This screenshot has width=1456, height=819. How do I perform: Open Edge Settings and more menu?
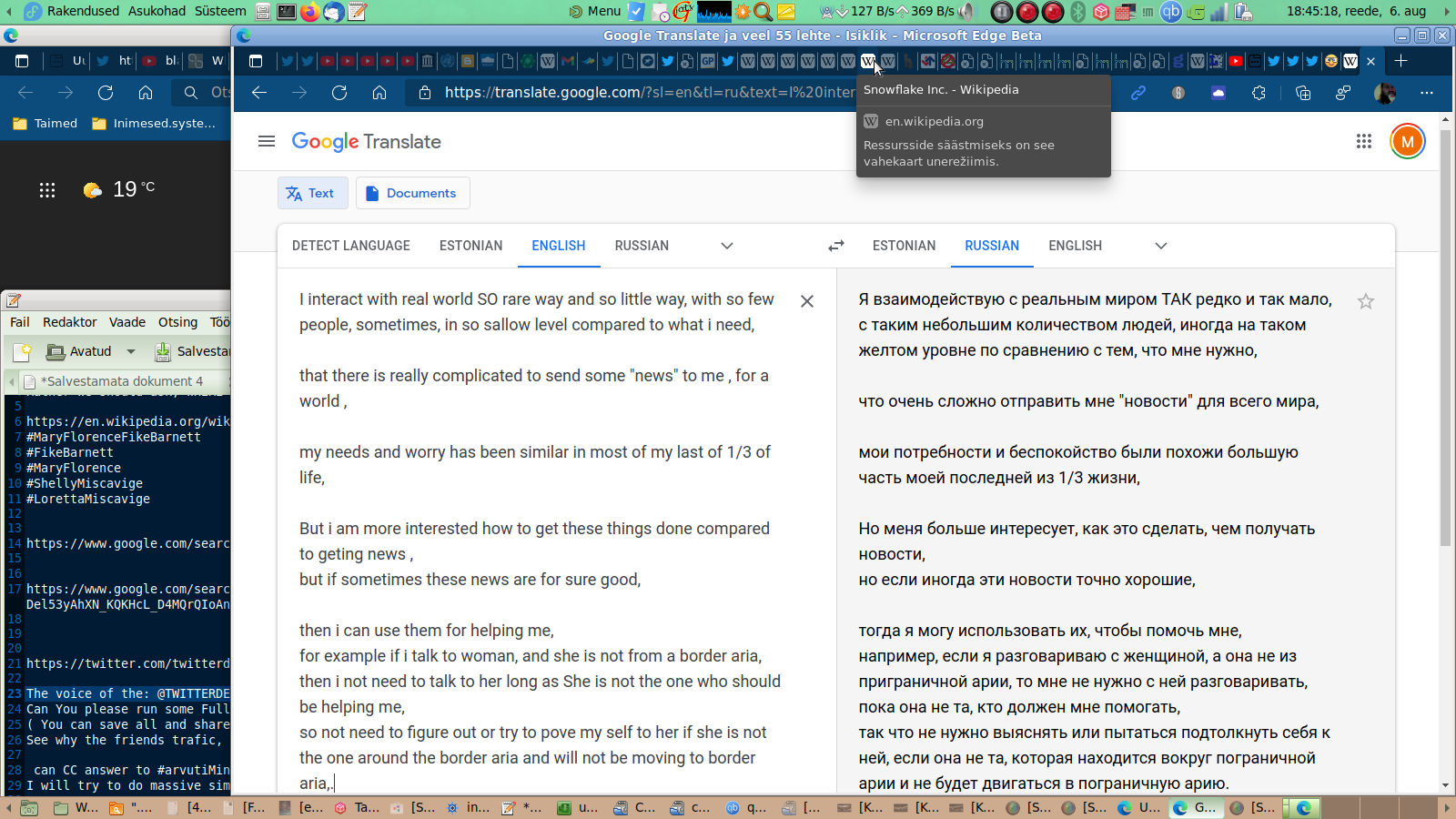(1426, 93)
